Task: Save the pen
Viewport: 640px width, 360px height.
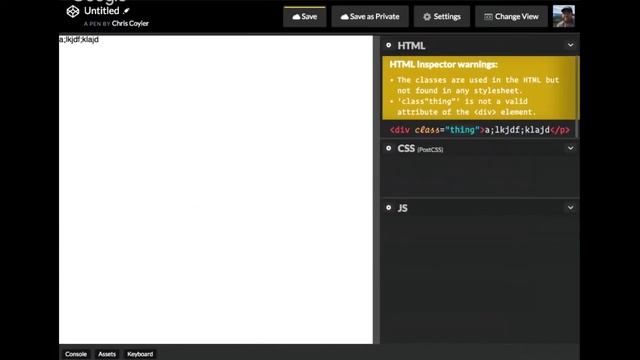Action: coord(304,17)
